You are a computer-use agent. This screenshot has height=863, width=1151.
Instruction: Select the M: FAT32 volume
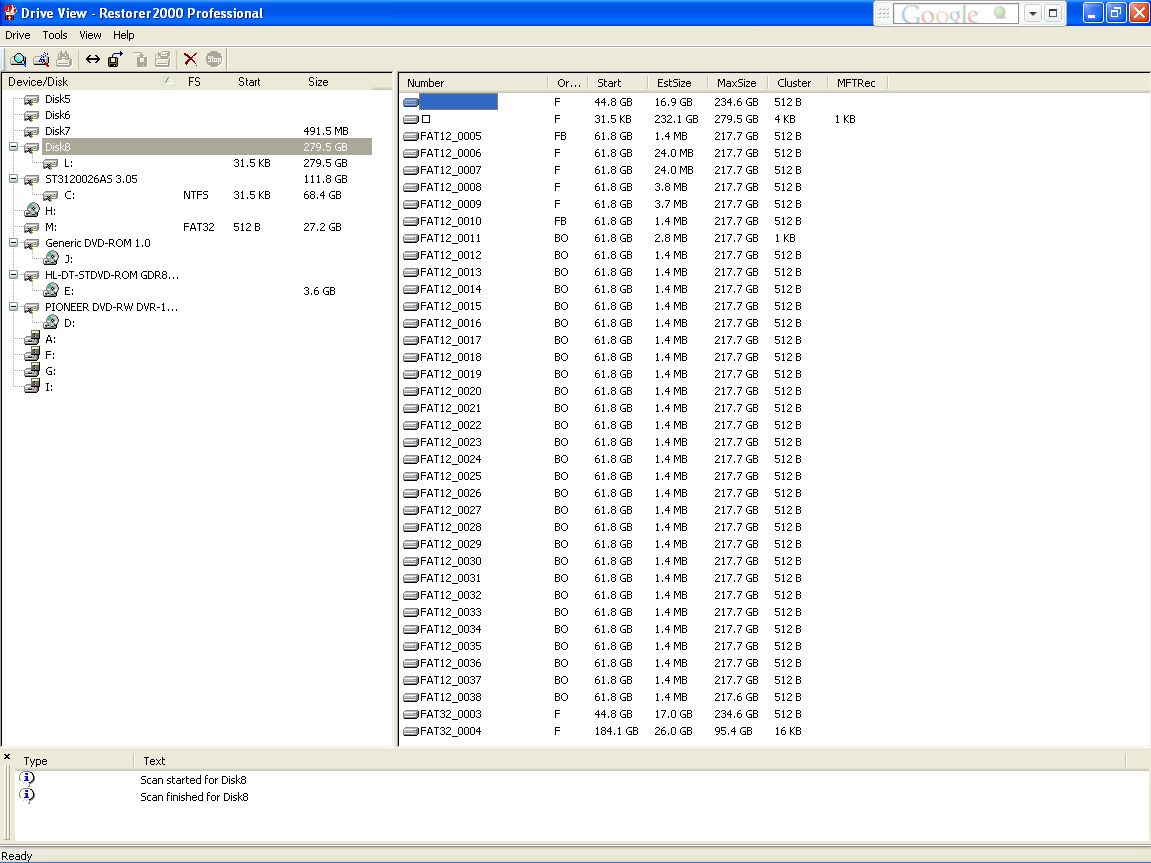(51, 227)
